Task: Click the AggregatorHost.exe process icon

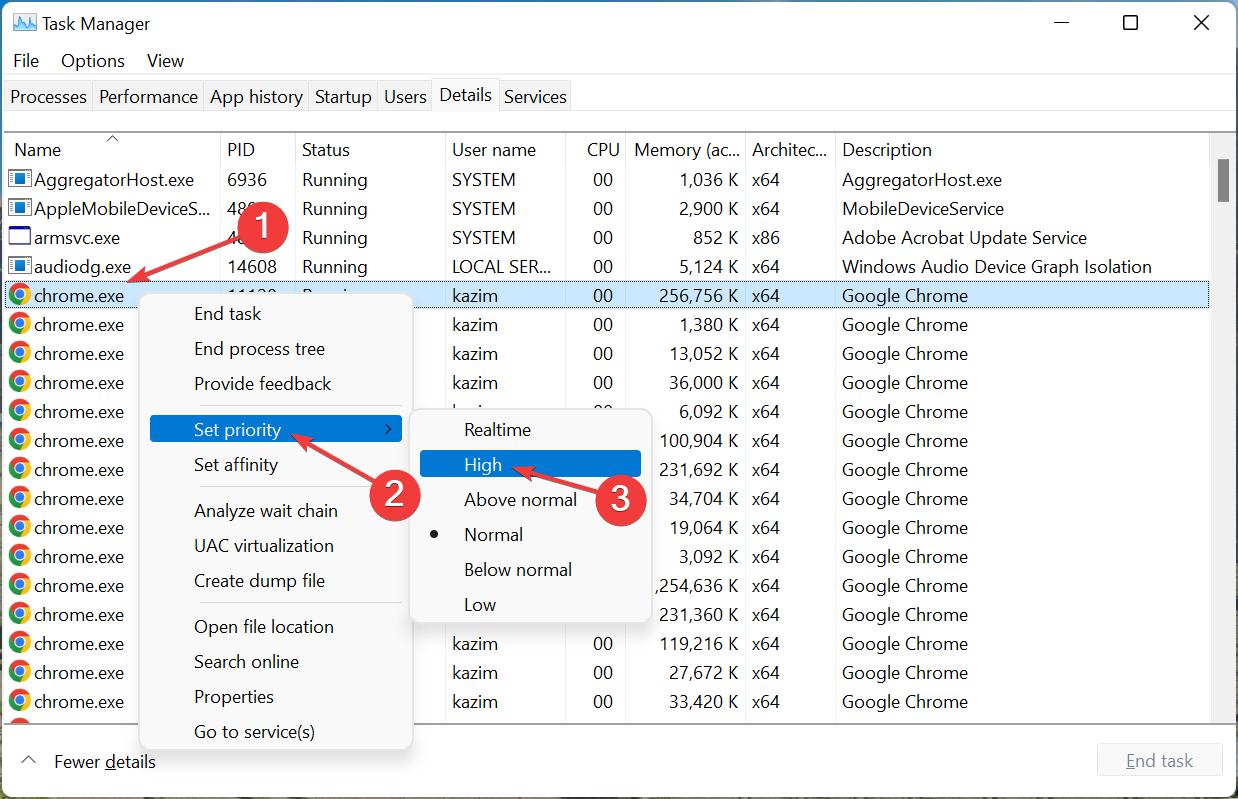Action: (19, 180)
